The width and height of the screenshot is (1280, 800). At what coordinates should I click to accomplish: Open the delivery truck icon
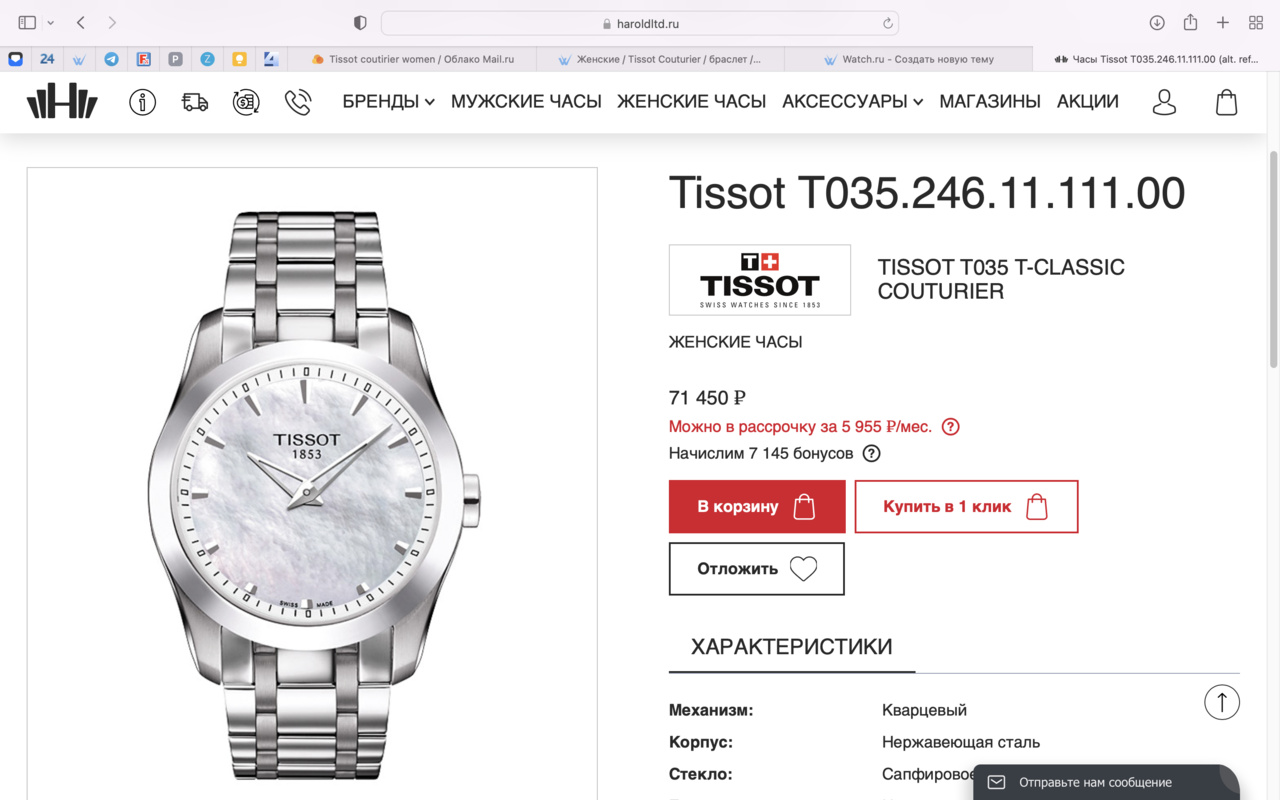pos(195,102)
